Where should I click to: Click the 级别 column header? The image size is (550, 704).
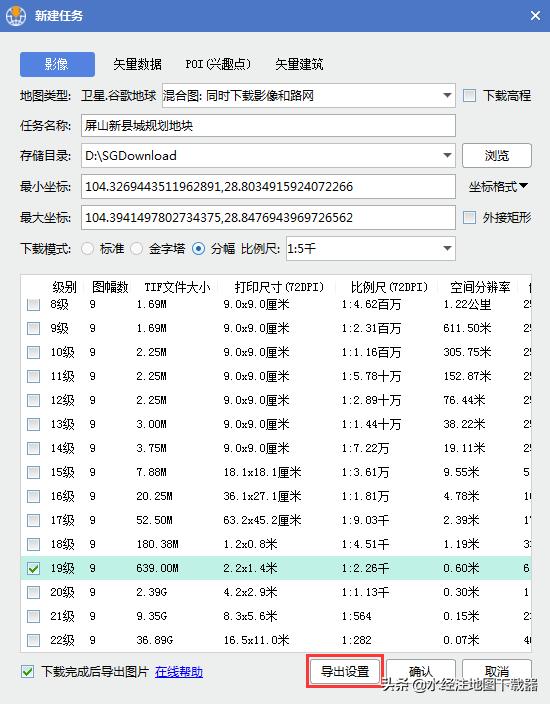point(64,287)
